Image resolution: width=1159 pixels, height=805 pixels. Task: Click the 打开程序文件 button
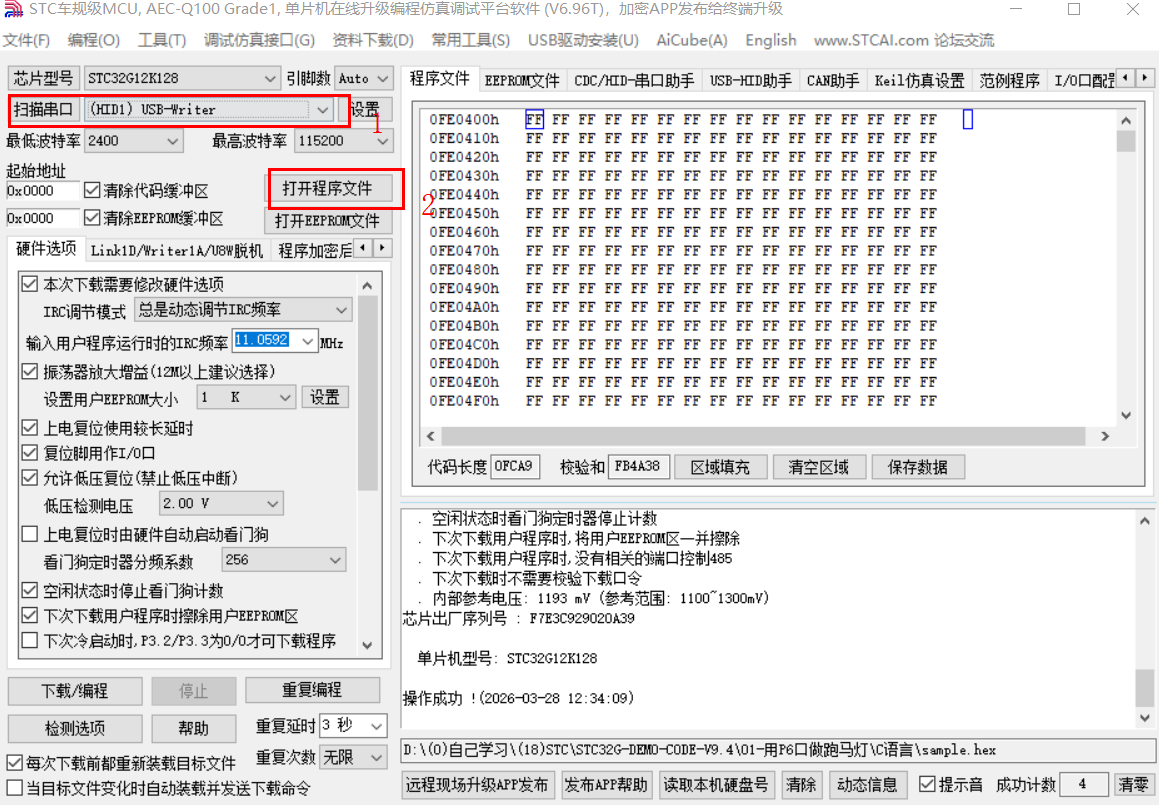[334, 188]
